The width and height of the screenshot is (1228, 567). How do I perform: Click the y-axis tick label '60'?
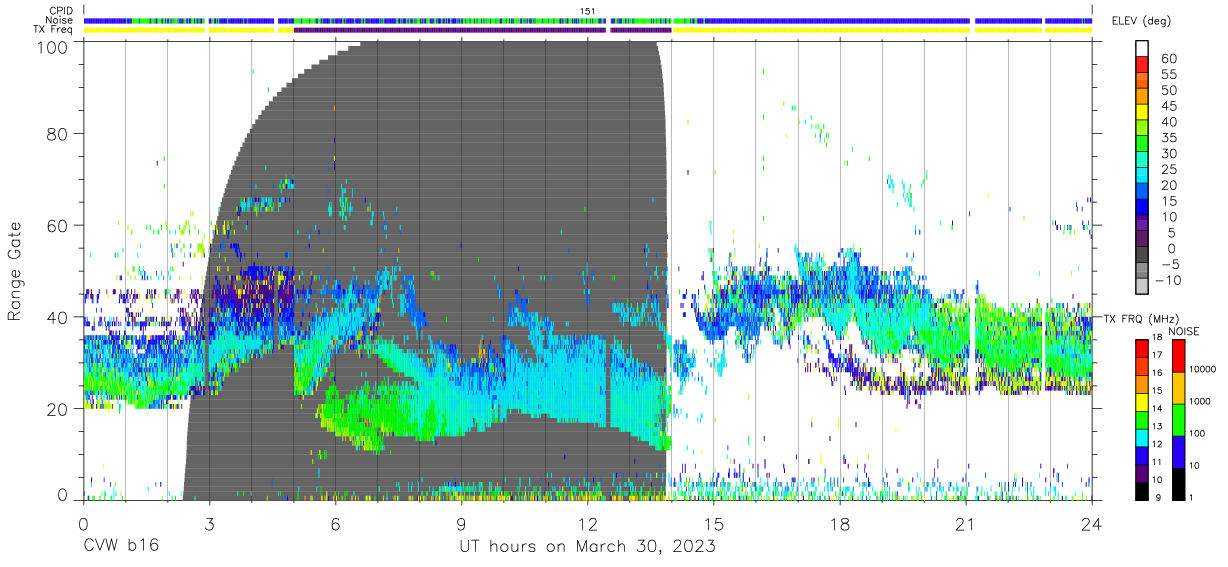tap(57, 226)
